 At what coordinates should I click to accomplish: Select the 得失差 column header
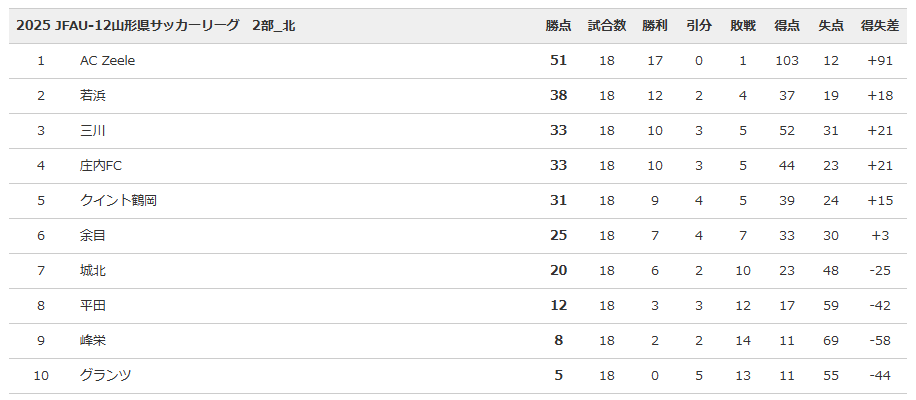pos(880,26)
